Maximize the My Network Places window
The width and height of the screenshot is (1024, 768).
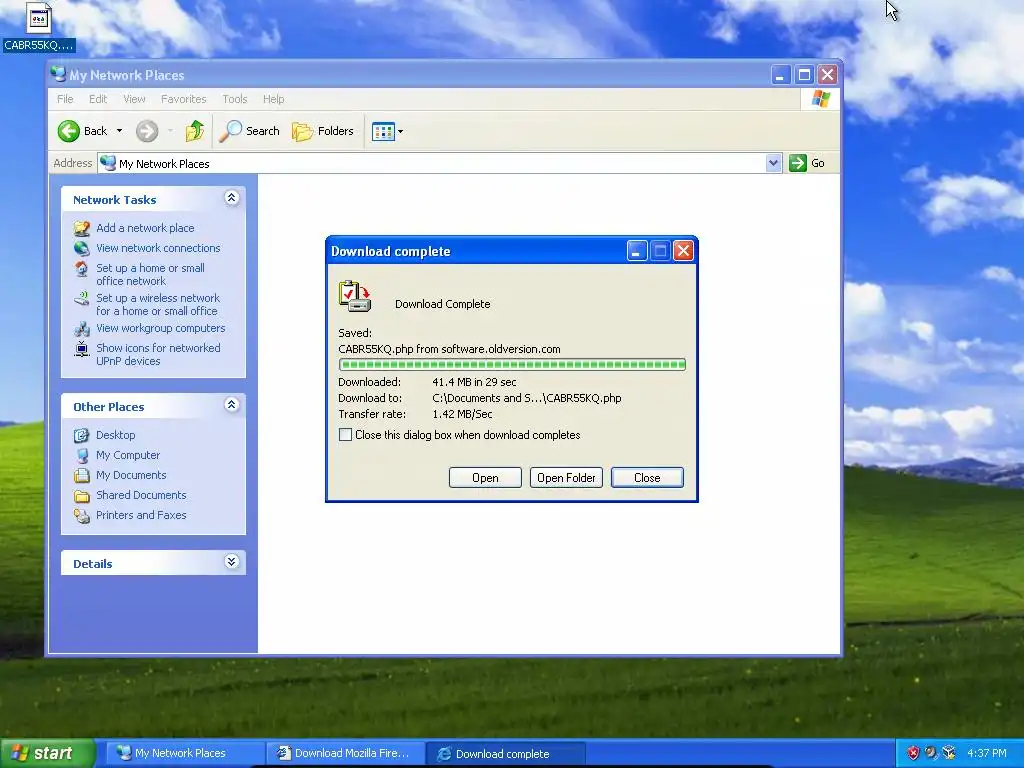804,74
